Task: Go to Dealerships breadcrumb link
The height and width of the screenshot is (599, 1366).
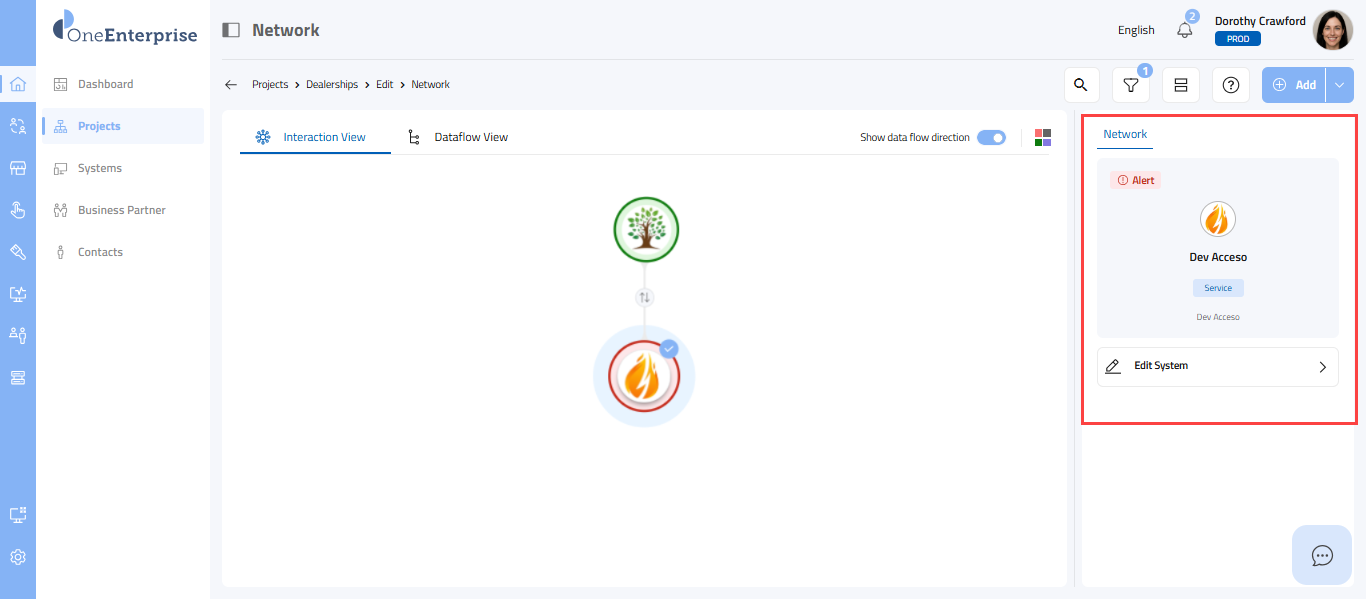Action: click(x=331, y=85)
